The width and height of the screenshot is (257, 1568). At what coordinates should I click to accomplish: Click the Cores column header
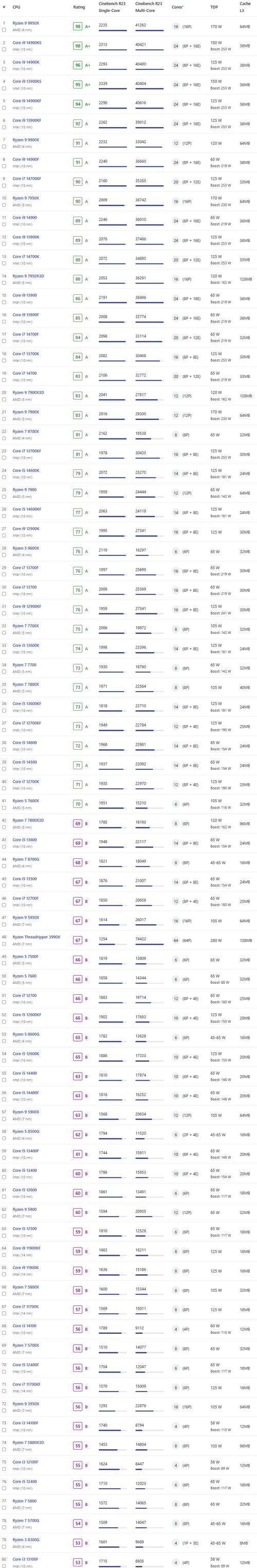click(x=178, y=7)
